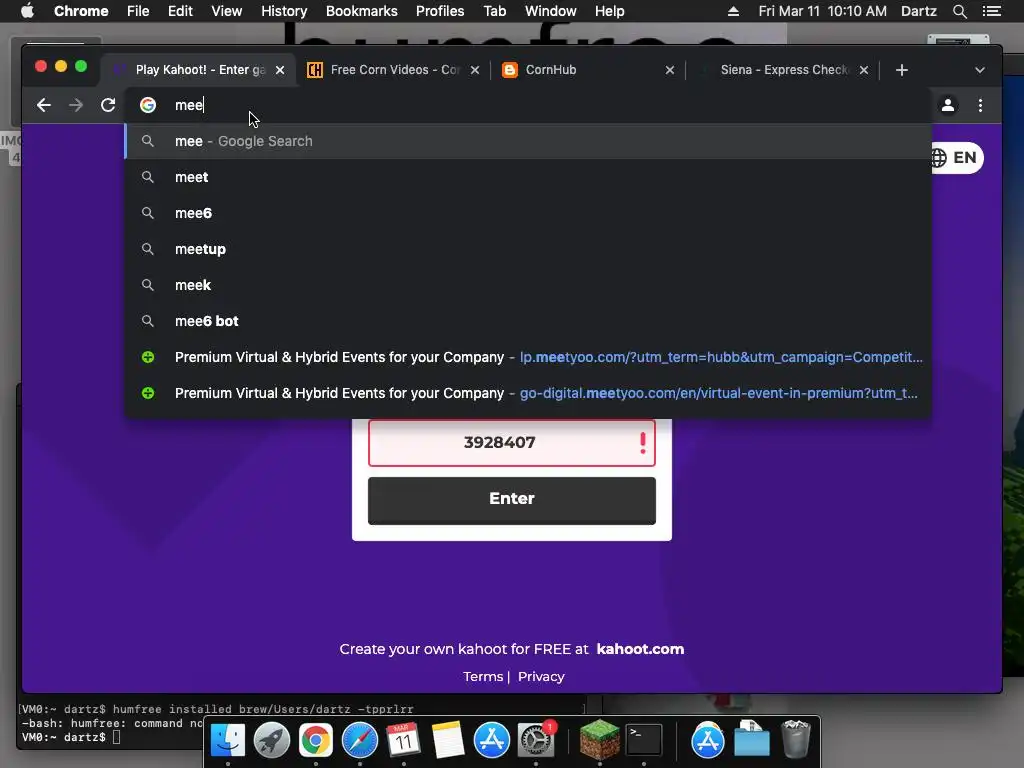Click the Terminal window prompt line
1024x768 pixels.
coord(71,737)
